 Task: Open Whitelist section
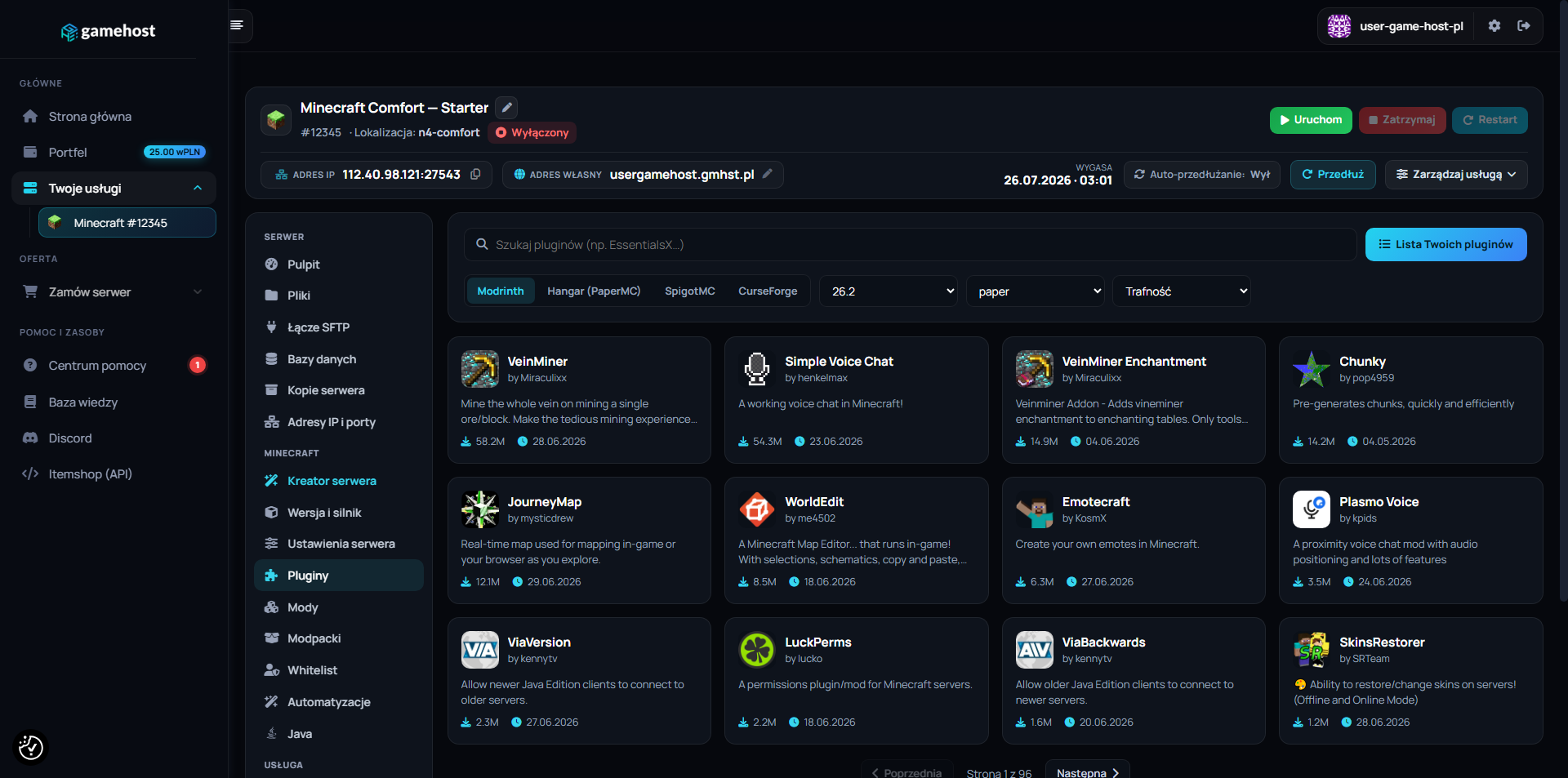click(339, 670)
